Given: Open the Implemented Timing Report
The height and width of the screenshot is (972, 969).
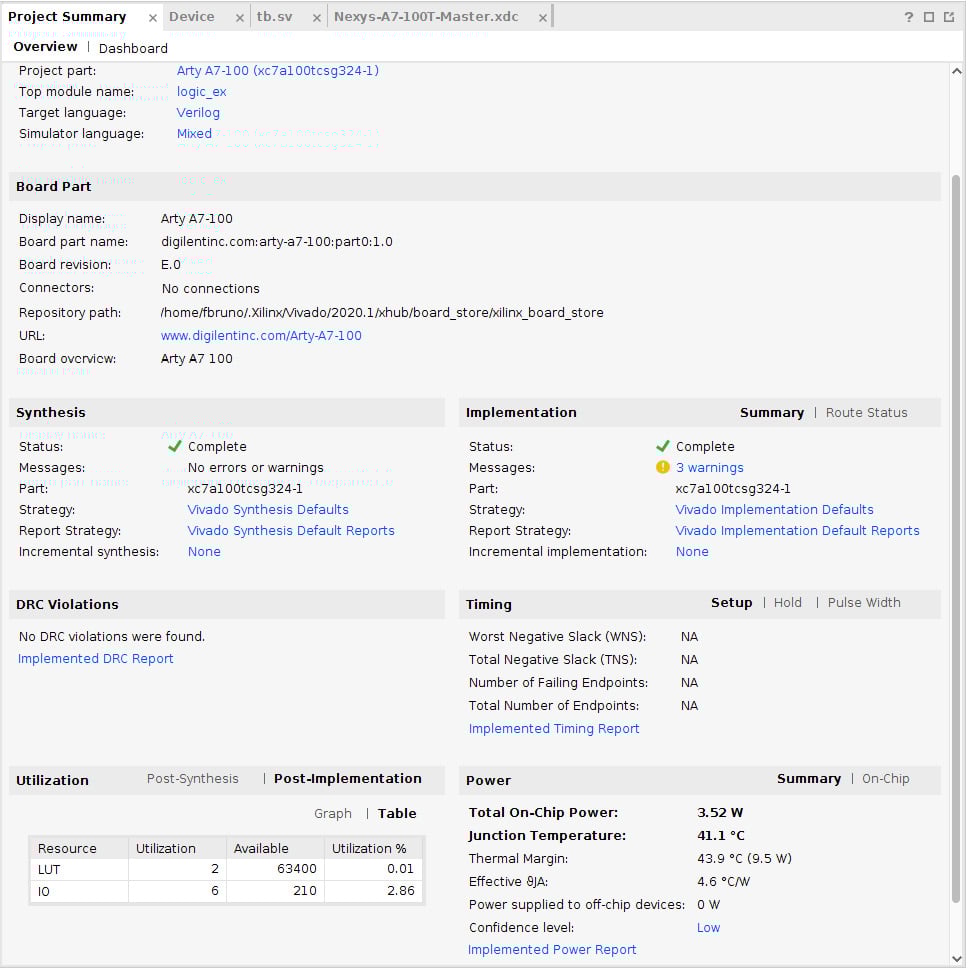Looking at the screenshot, I should (554, 730).
